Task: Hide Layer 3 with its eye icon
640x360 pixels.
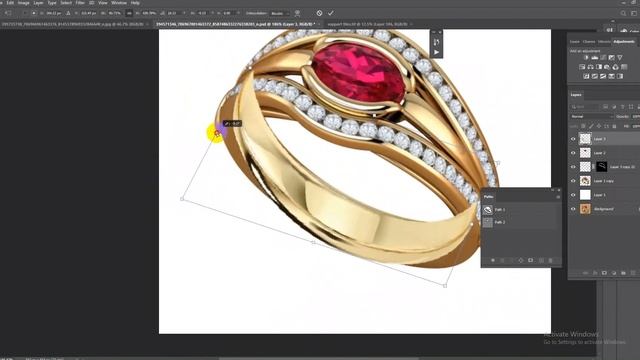Action: pyautogui.click(x=573, y=139)
